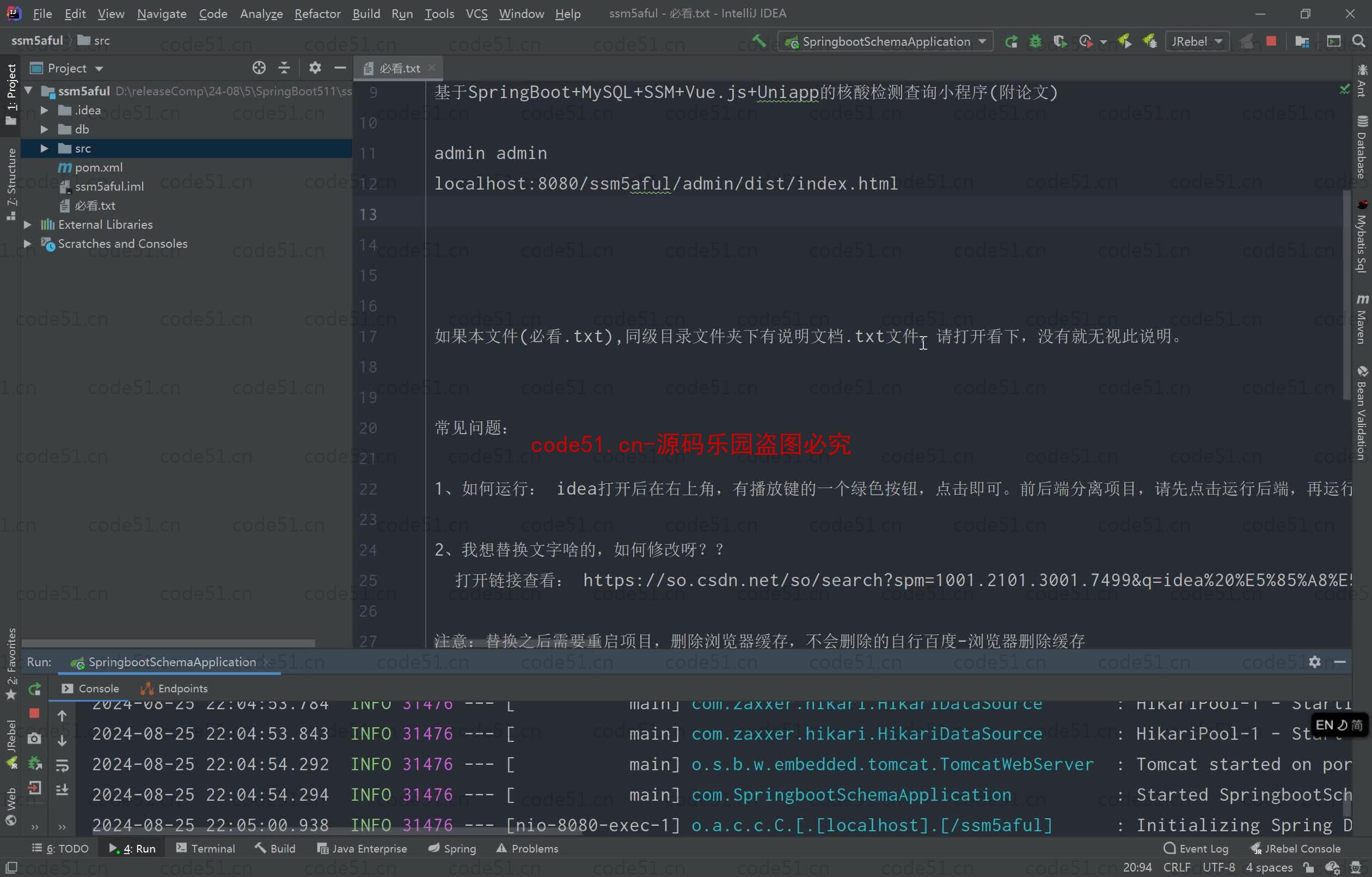The height and width of the screenshot is (877, 1372).
Task: Select pom.xml in project tree
Action: point(99,167)
